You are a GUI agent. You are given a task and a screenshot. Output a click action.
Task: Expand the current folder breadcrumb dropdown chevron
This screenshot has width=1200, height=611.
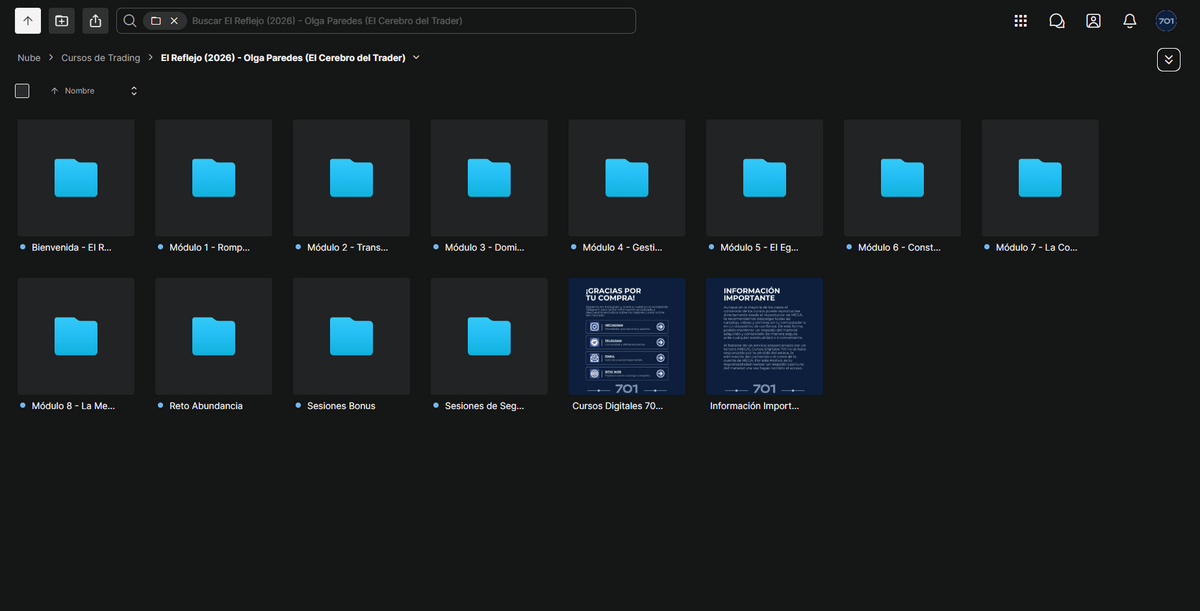(x=416, y=57)
